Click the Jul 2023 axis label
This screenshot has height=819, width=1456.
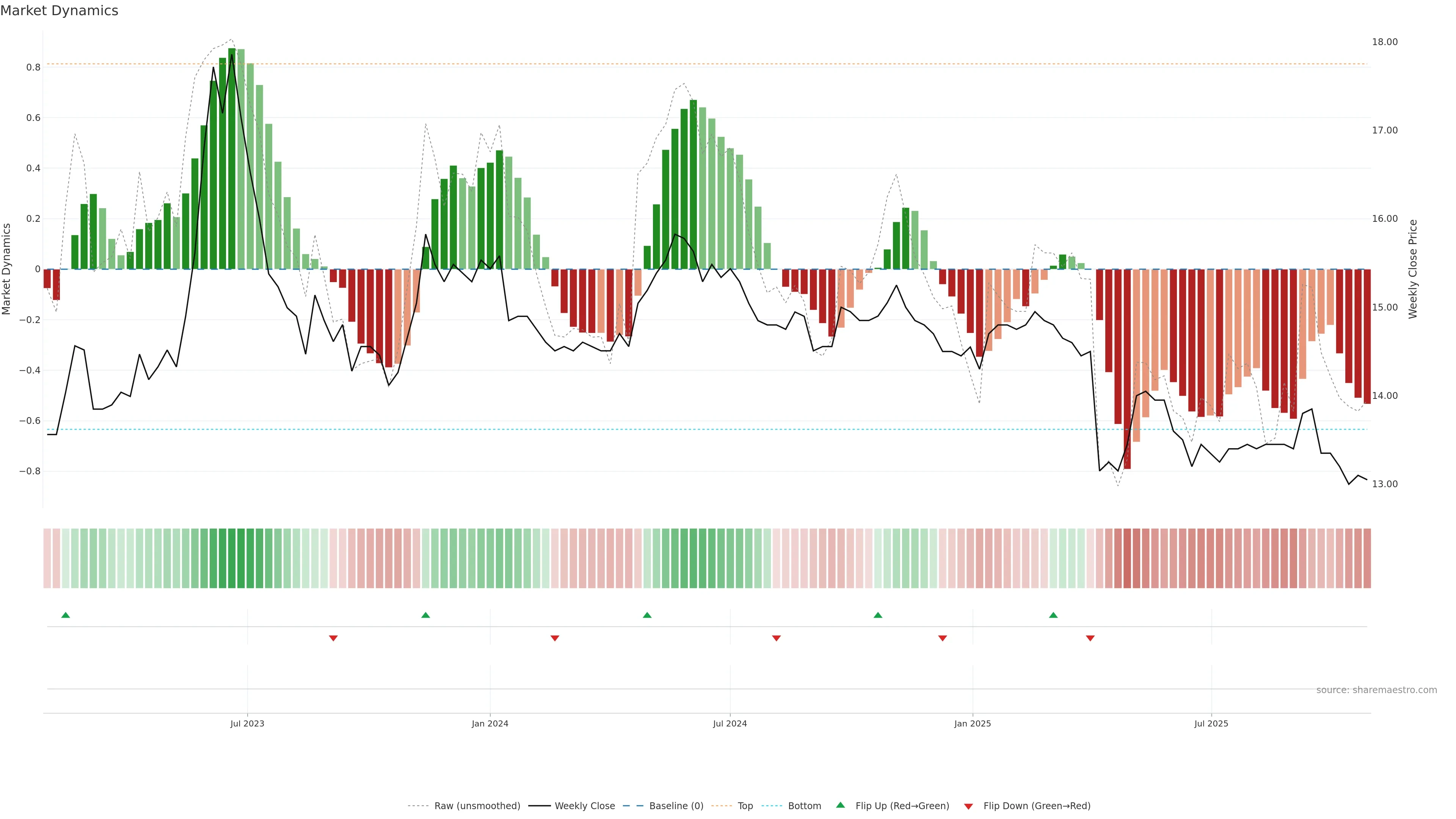[247, 723]
